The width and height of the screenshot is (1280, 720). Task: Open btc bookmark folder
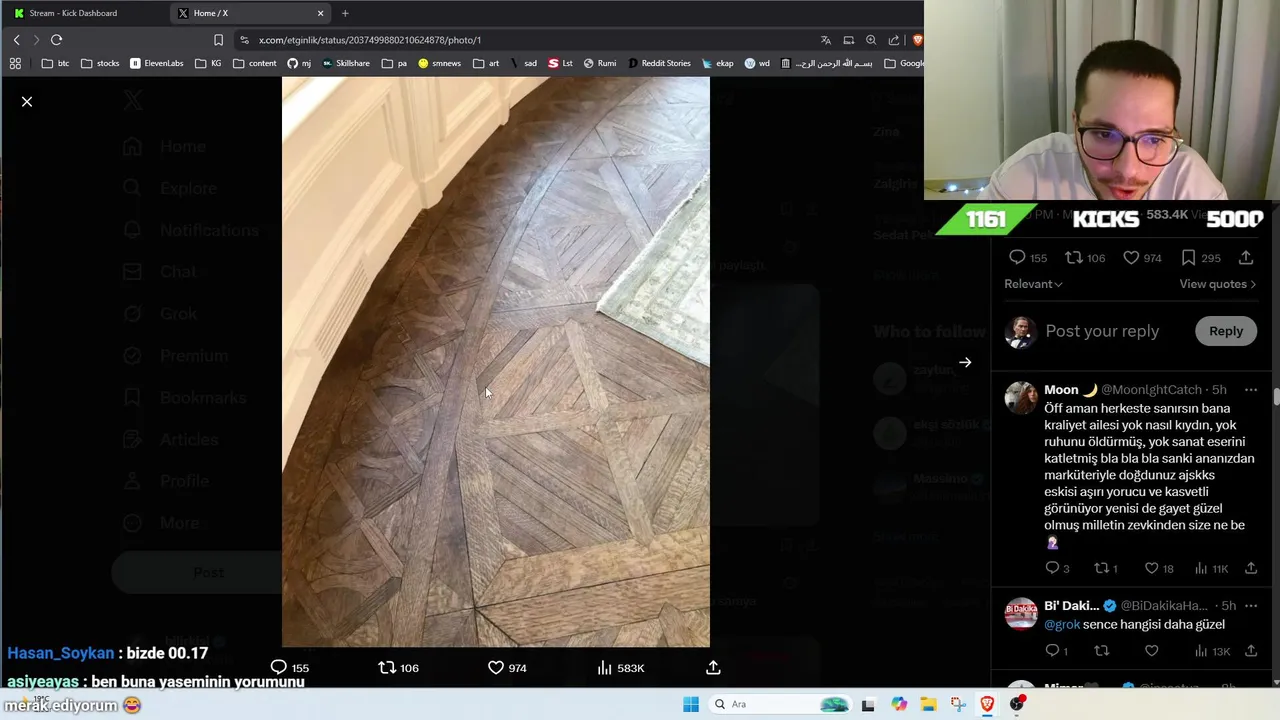(56, 63)
